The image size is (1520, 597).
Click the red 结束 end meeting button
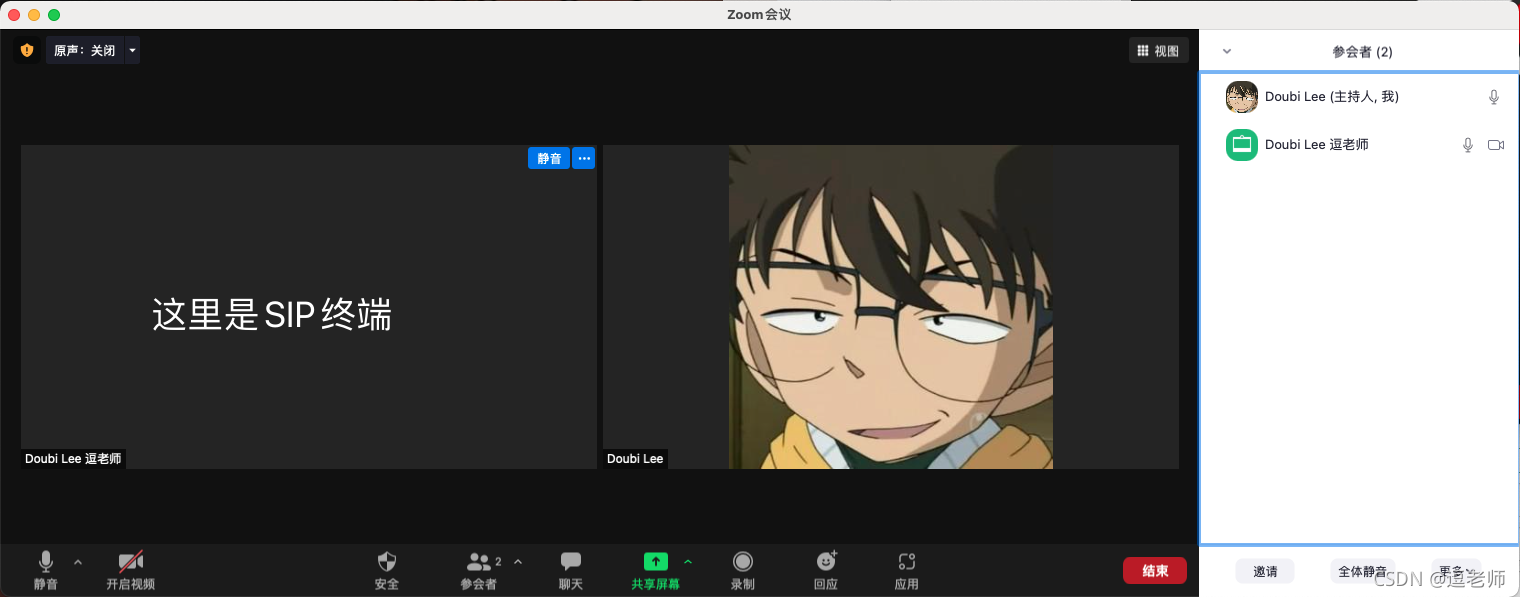[1155, 571]
